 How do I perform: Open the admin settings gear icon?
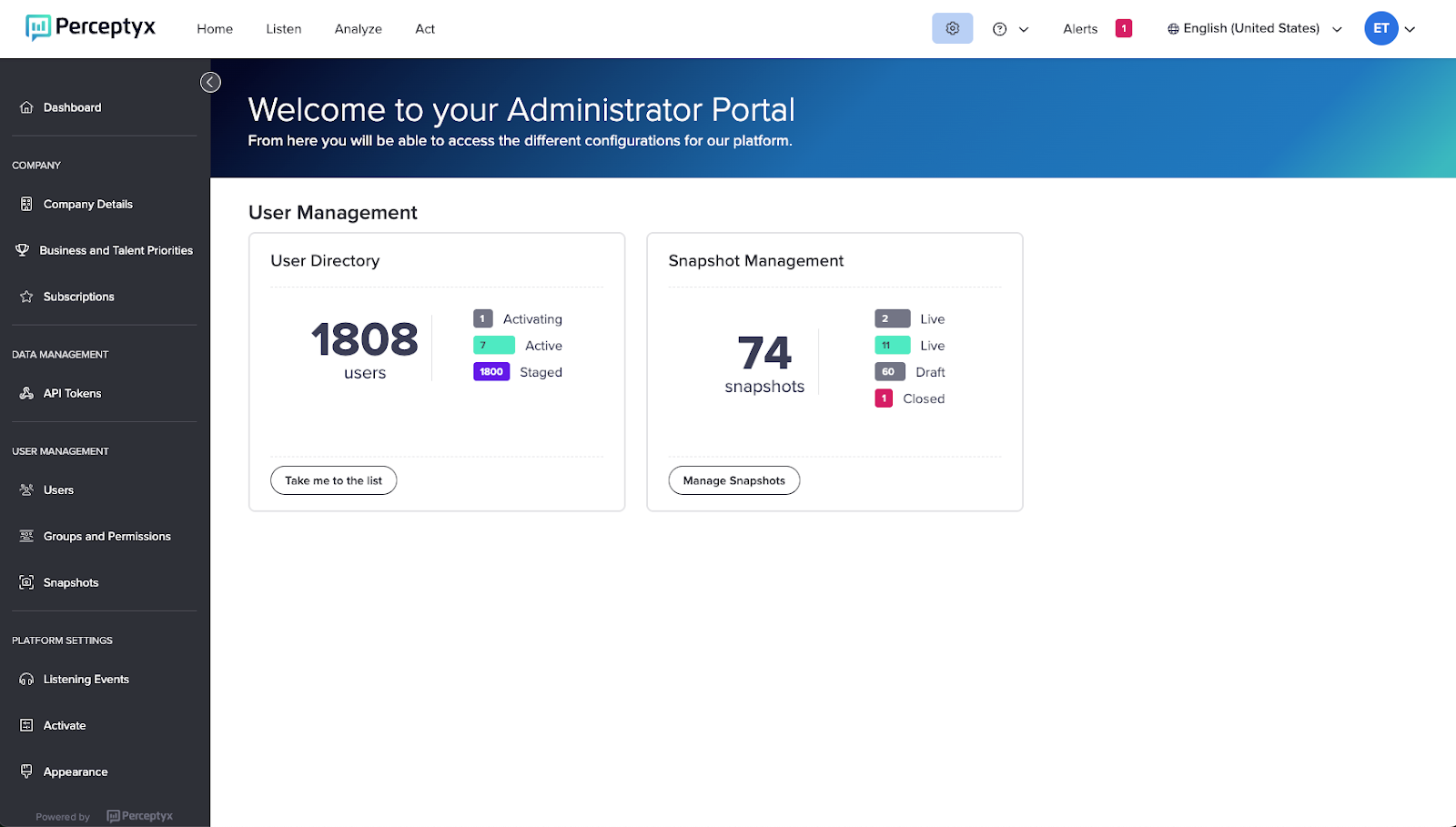(x=952, y=28)
